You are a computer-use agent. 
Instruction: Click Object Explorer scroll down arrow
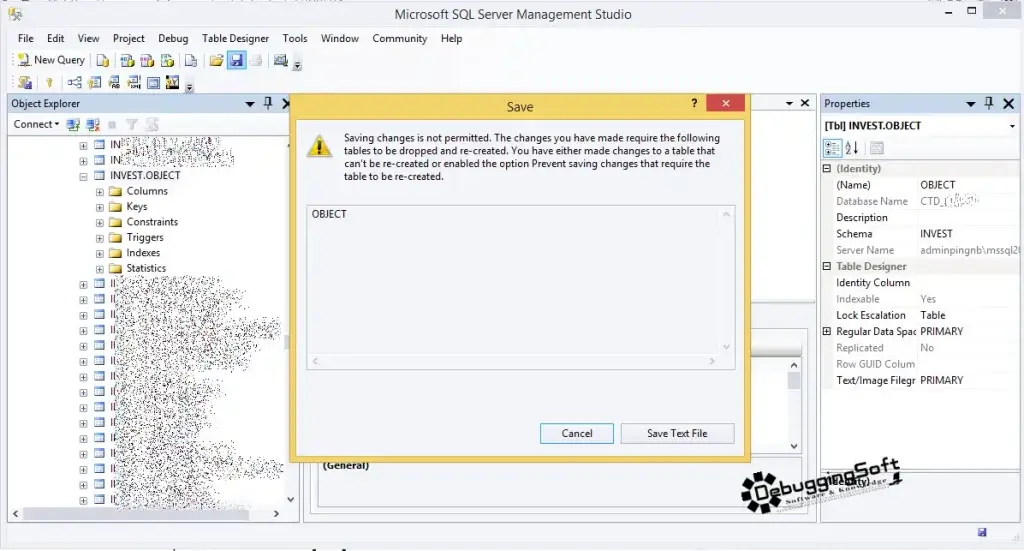pyautogui.click(x=291, y=499)
